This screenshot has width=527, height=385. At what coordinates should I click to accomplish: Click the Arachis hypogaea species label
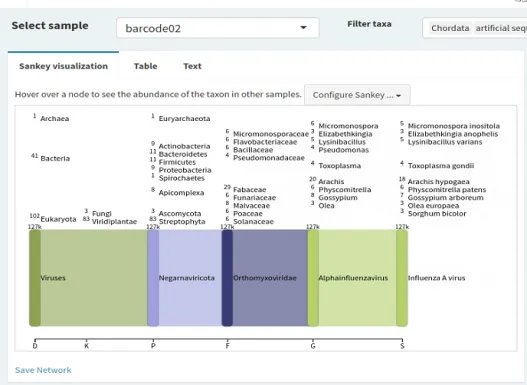tap(438, 182)
